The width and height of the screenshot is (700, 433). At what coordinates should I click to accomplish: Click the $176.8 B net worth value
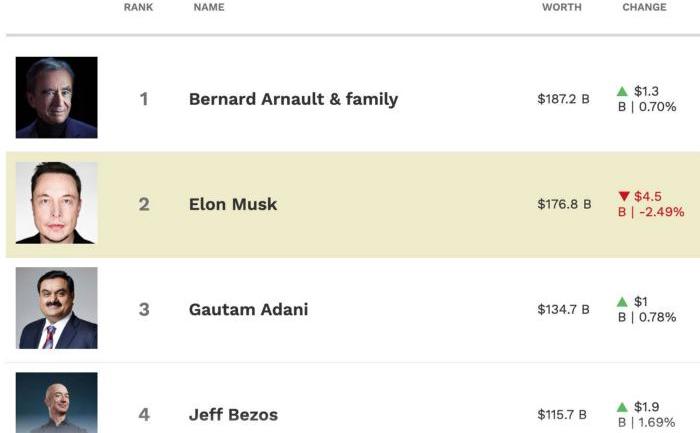[563, 204]
